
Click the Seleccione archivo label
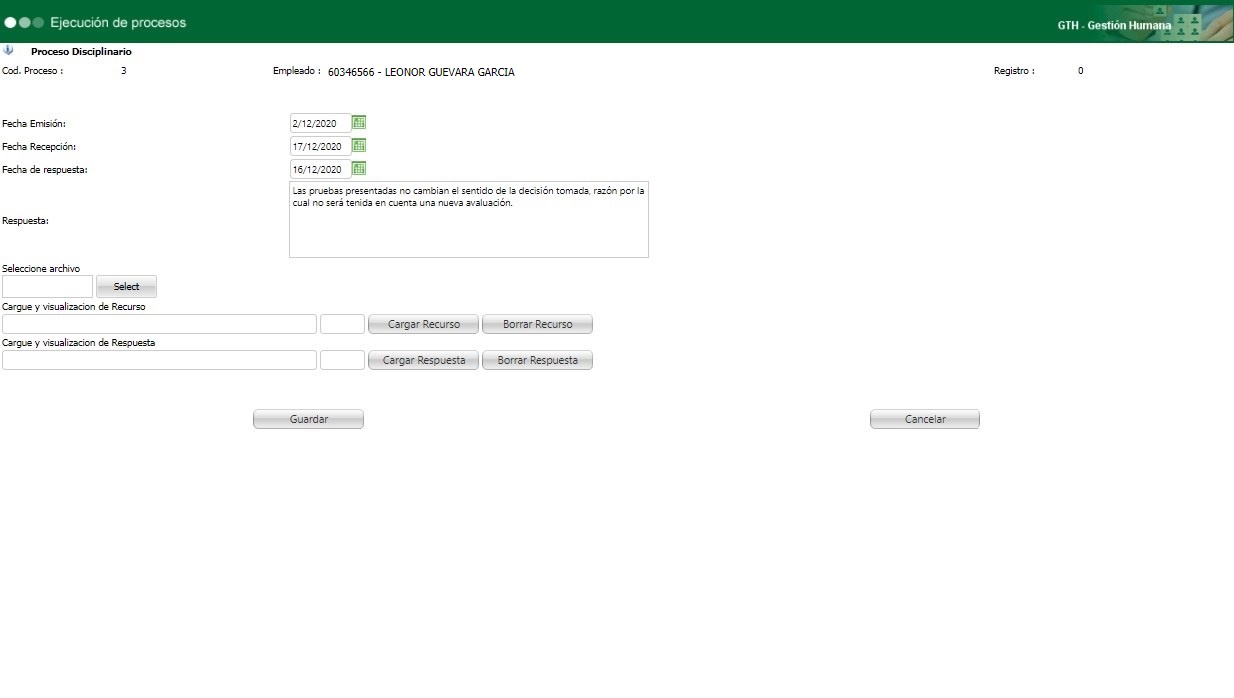tap(41, 269)
